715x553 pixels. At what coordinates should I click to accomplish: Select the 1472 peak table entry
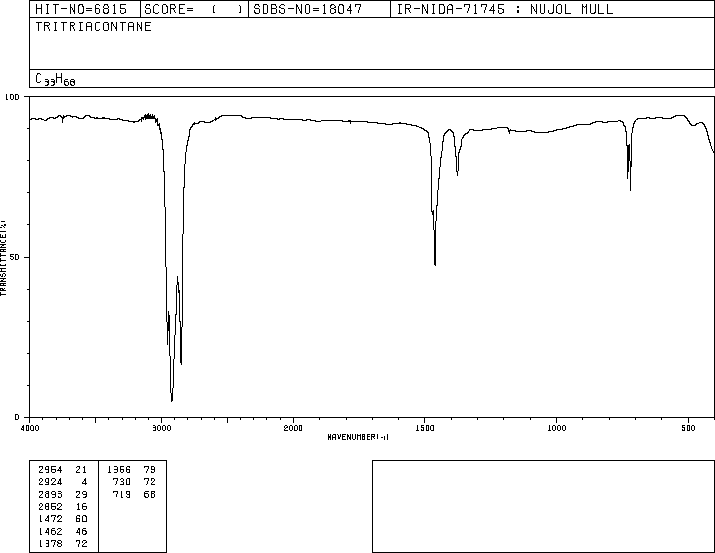[x=62, y=519]
